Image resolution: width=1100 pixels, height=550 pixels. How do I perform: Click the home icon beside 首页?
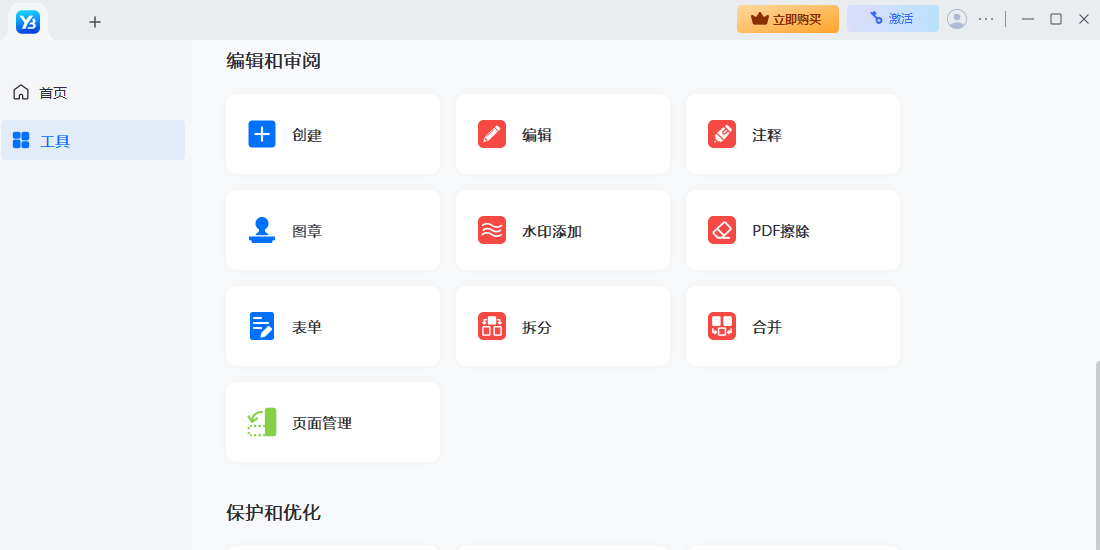(21, 92)
